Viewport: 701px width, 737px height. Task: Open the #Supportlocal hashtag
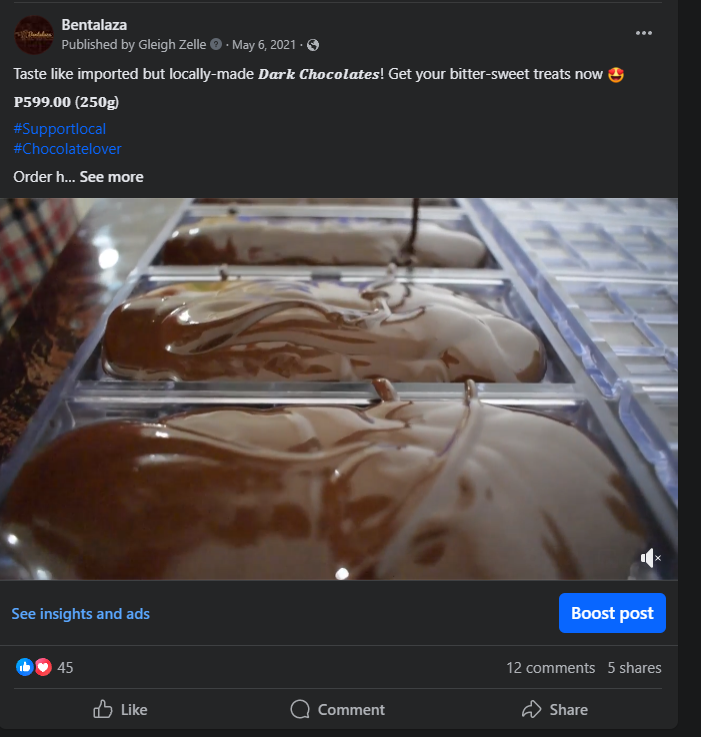pyautogui.click(x=60, y=129)
